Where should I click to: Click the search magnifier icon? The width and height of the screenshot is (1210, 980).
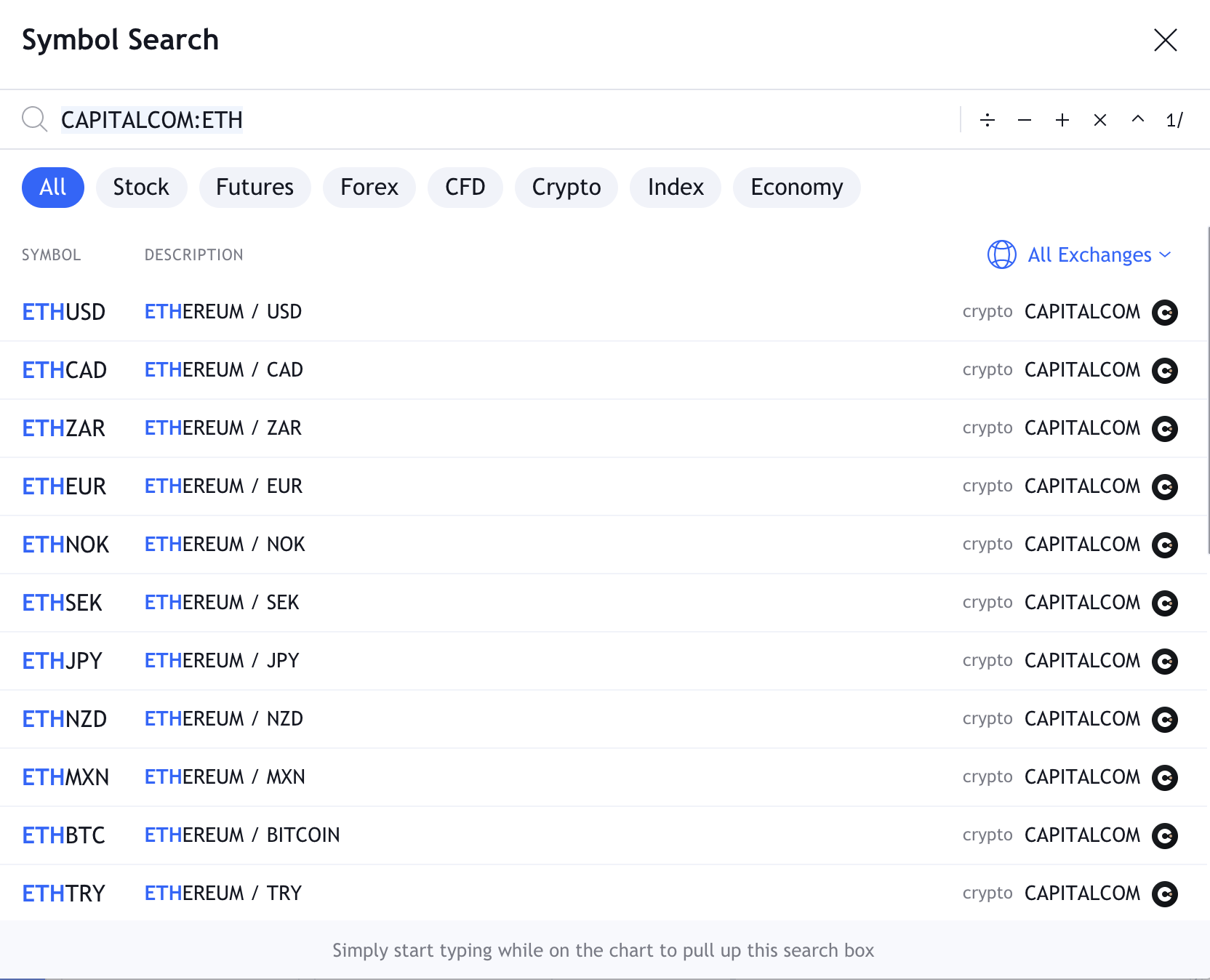click(x=34, y=119)
